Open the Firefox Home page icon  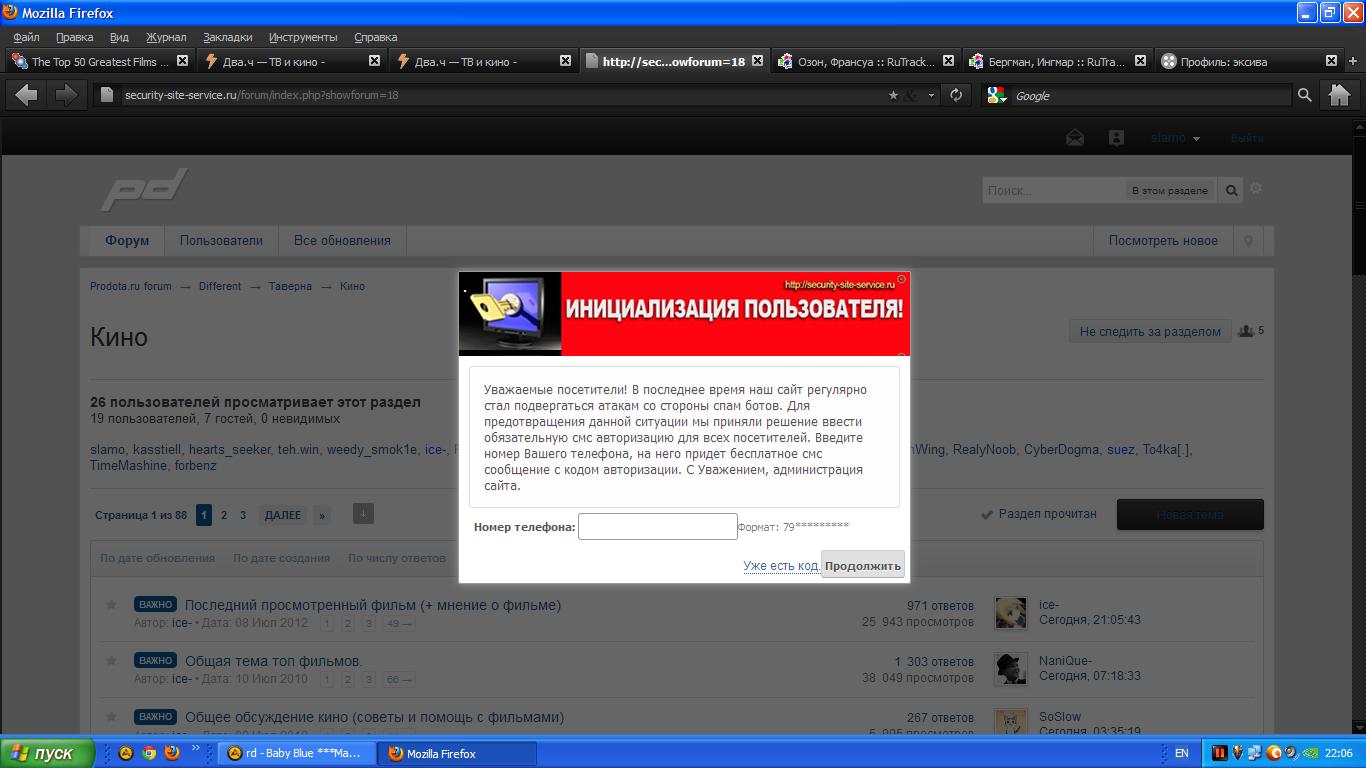tap(1339, 95)
